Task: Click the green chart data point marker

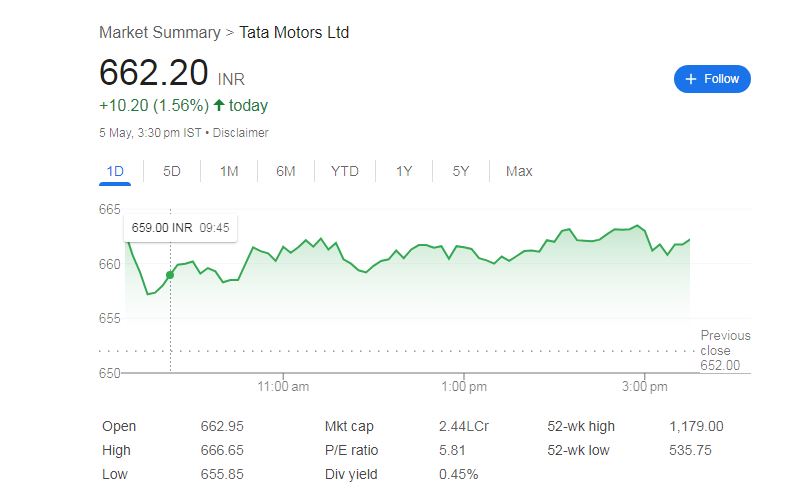Action: (x=170, y=274)
